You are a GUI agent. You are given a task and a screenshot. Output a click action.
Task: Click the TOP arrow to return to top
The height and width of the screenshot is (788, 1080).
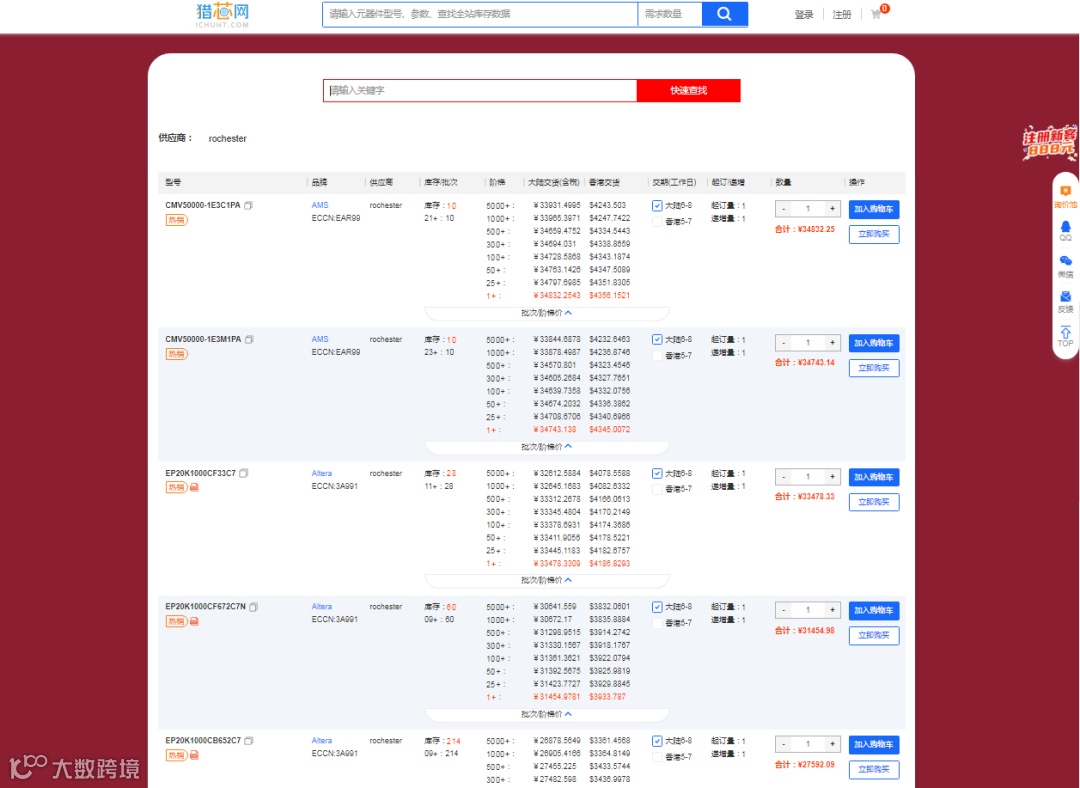tap(1066, 336)
